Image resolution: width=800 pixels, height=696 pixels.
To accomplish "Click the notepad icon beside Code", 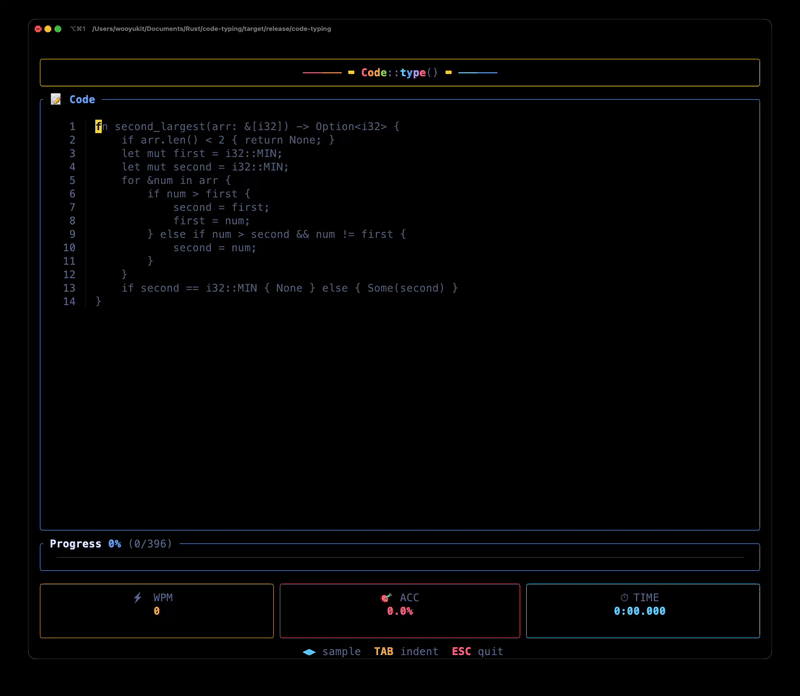I will (x=56, y=100).
